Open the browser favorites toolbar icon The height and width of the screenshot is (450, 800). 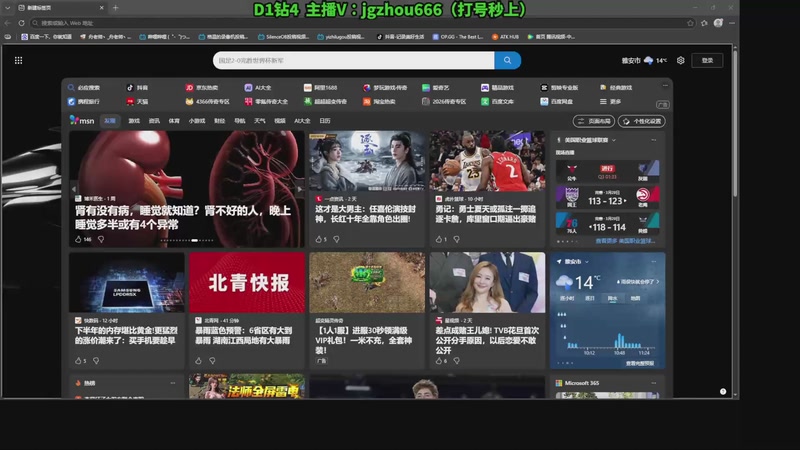[705, 23]
